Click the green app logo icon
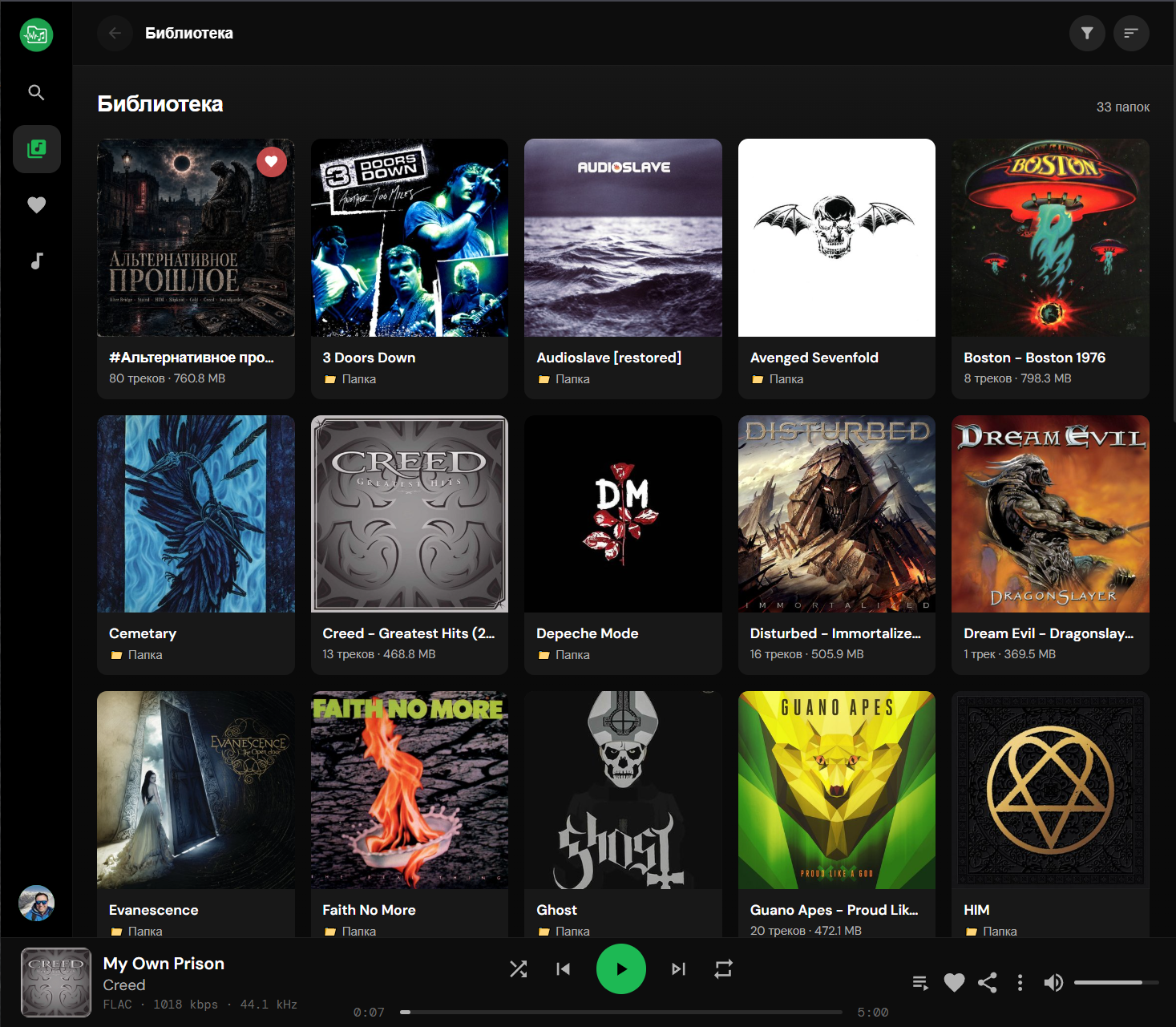 36,34
